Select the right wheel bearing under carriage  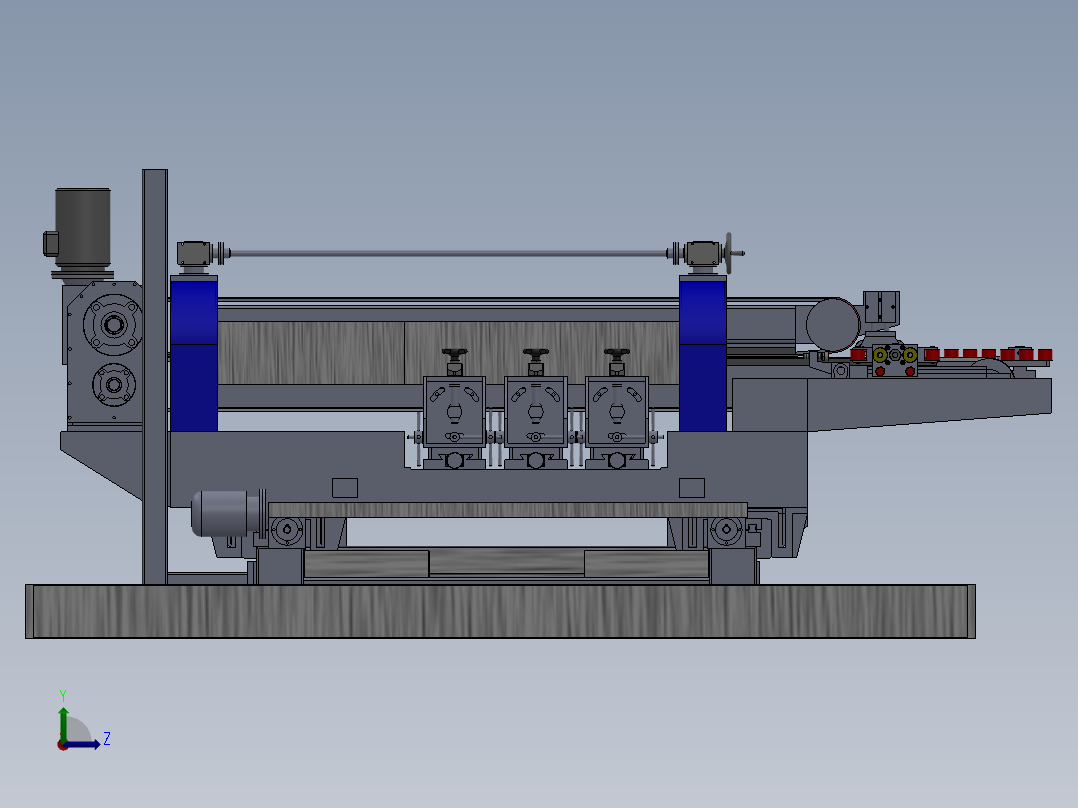[726, 531]
